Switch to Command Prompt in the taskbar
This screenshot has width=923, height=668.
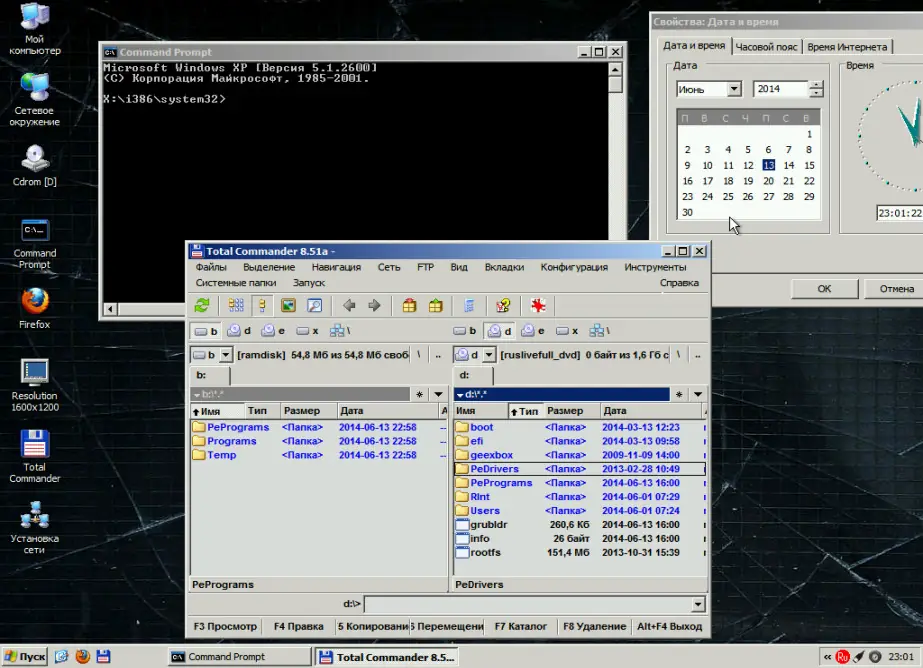(240, 657)
